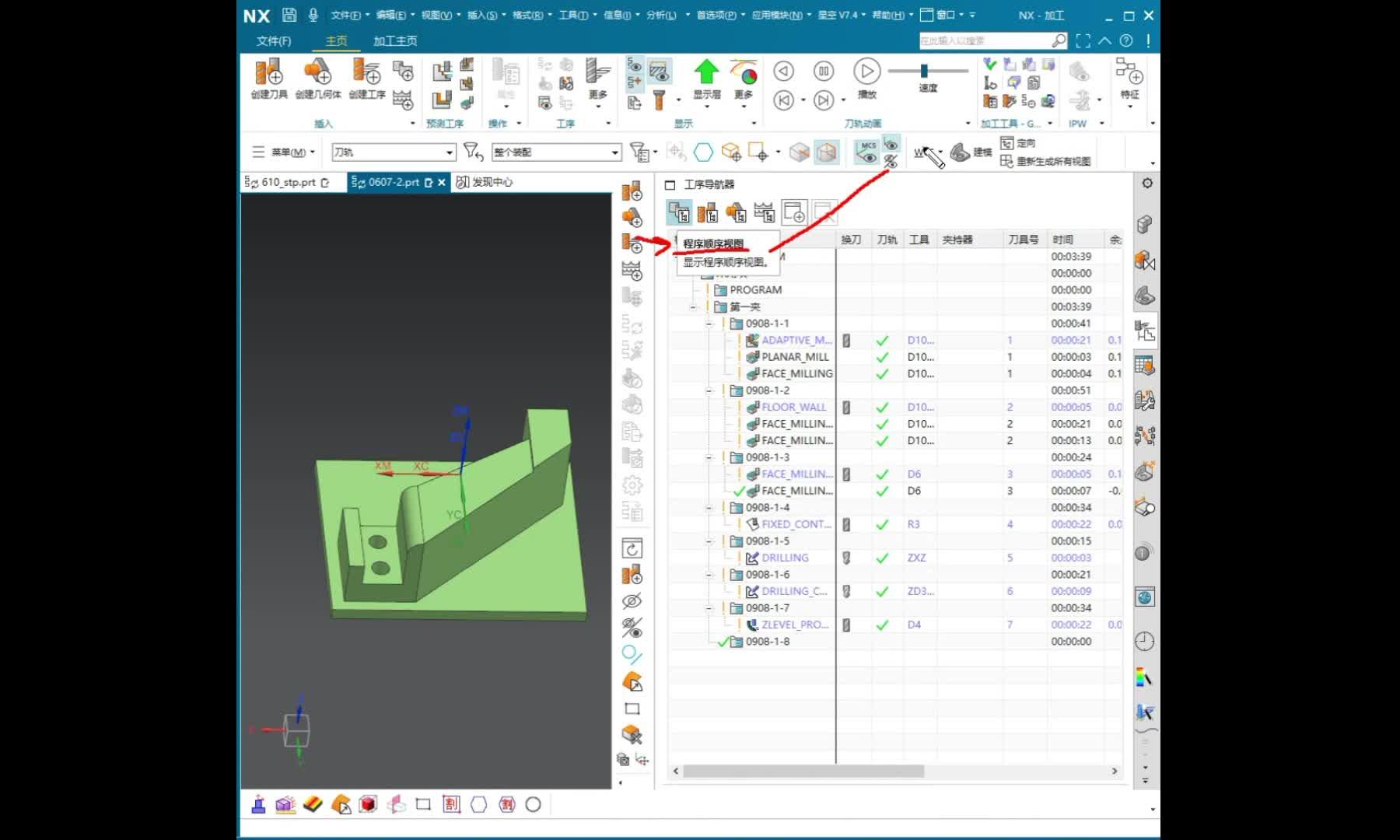
Task: Jump to previous operation in animation
Action: click(x=783, y=100)
